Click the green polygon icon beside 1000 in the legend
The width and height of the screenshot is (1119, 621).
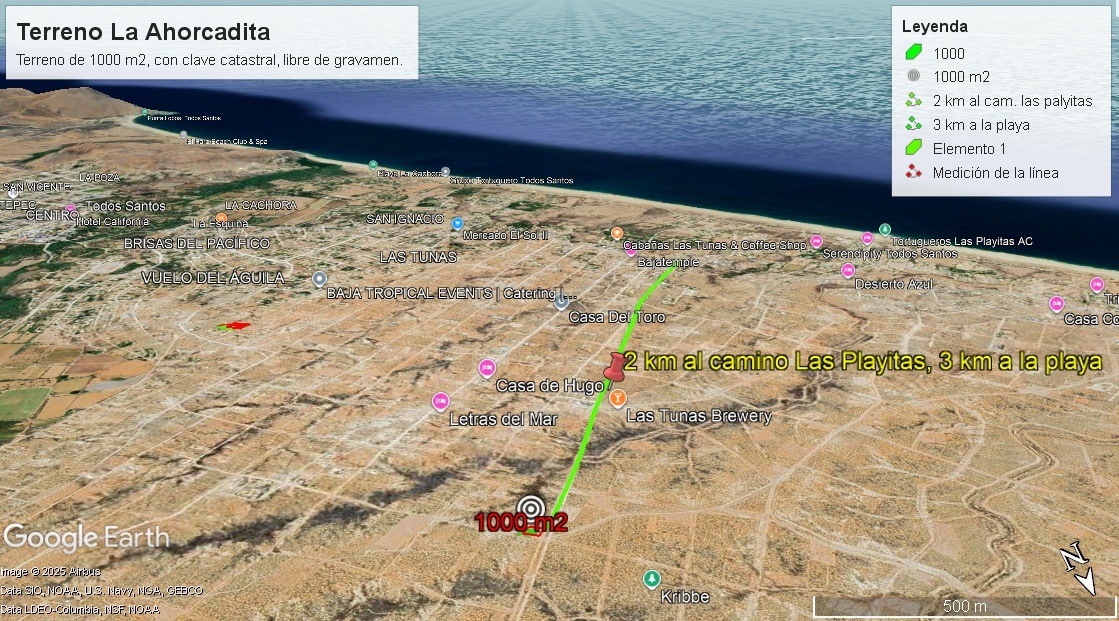pos(913,52)
